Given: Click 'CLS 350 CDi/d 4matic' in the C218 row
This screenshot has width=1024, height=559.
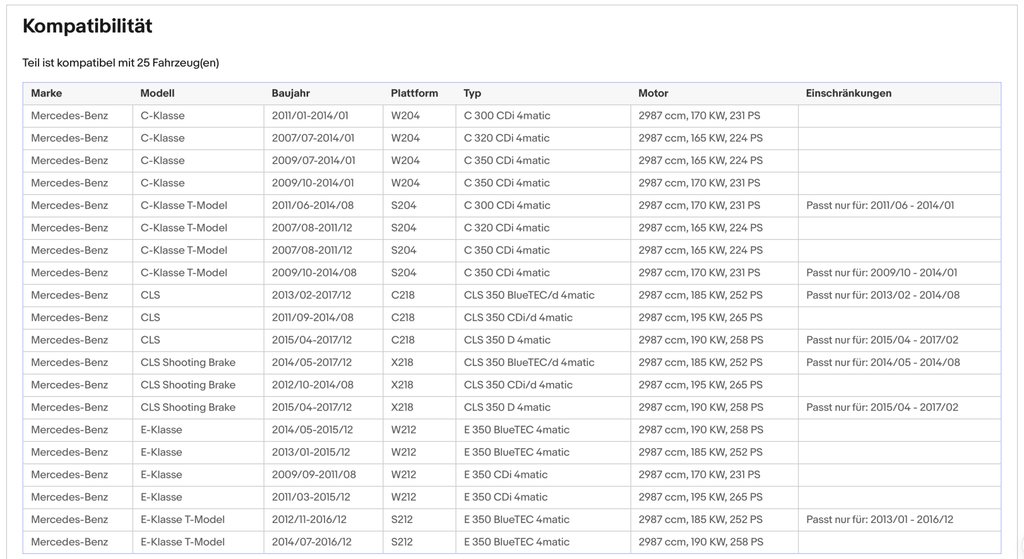Looking at the screenshot, I should (518, 317).
